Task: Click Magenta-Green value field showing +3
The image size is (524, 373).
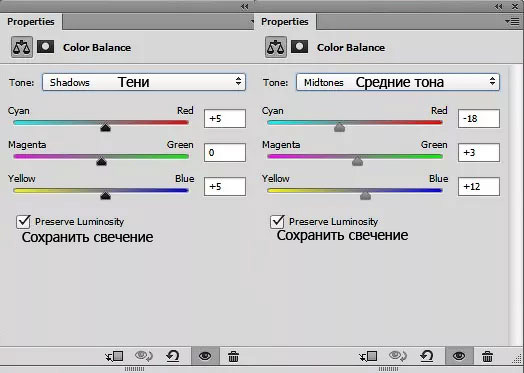Action: (x=479, y=152)
